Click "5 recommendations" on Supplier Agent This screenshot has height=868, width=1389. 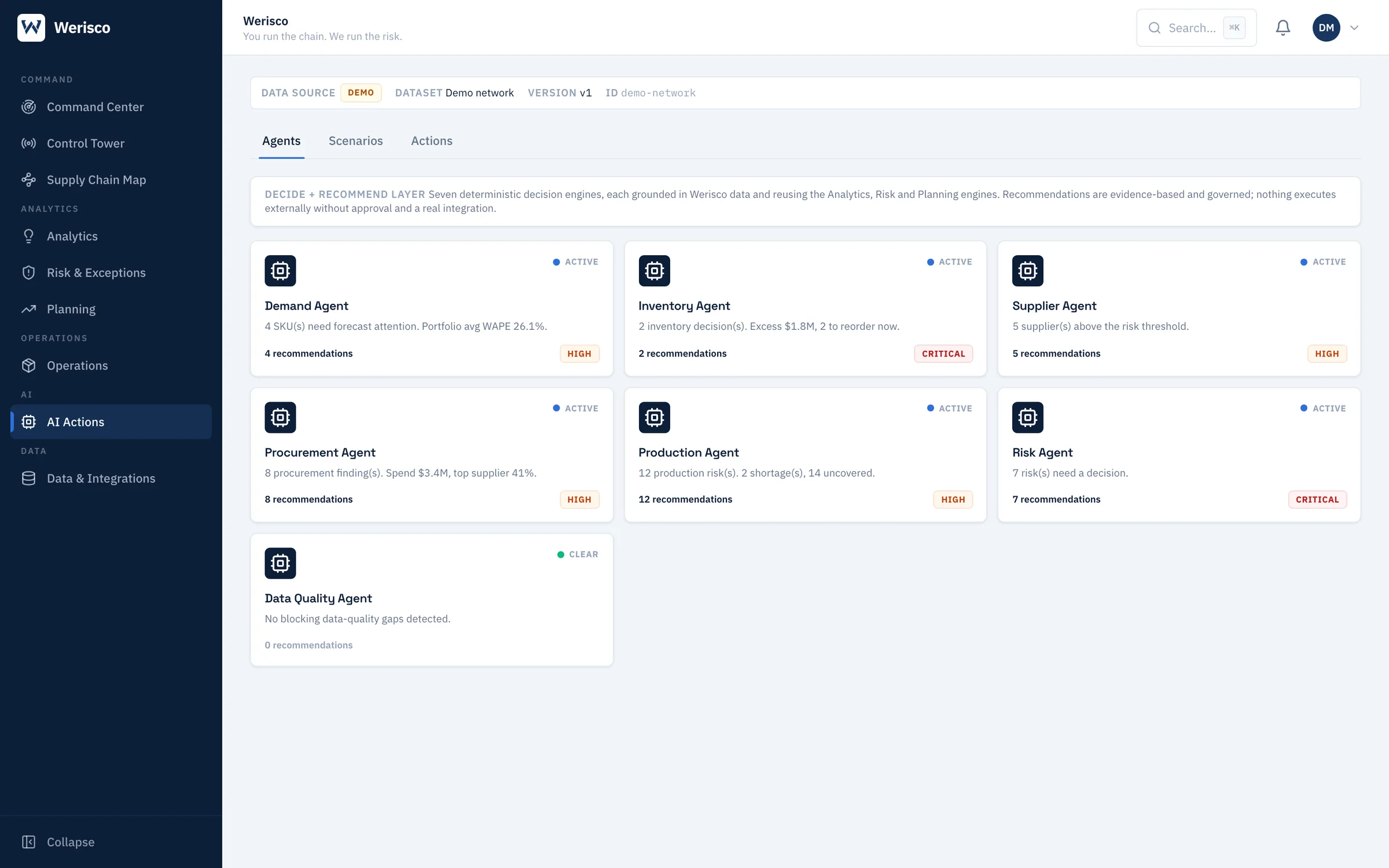[1056, 353]
